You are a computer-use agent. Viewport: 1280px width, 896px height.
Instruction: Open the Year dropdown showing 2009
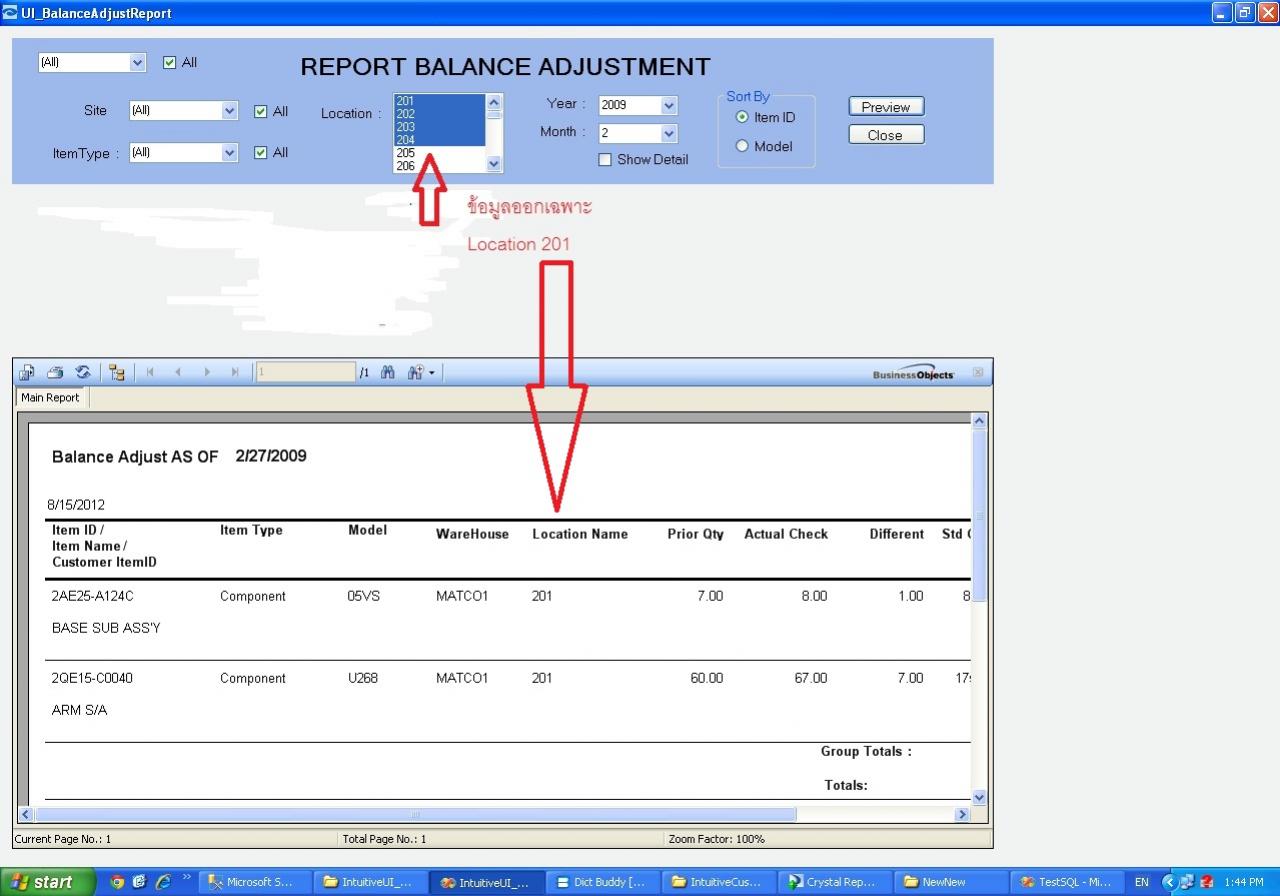click(x=669, y=105)
